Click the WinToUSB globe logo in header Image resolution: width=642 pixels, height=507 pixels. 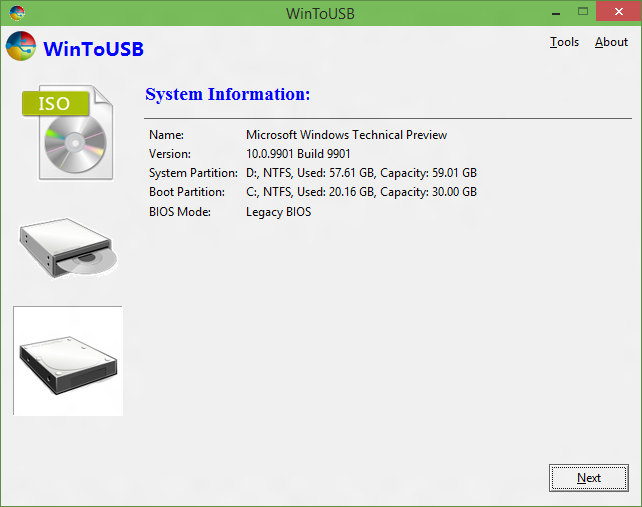[20, 46]
